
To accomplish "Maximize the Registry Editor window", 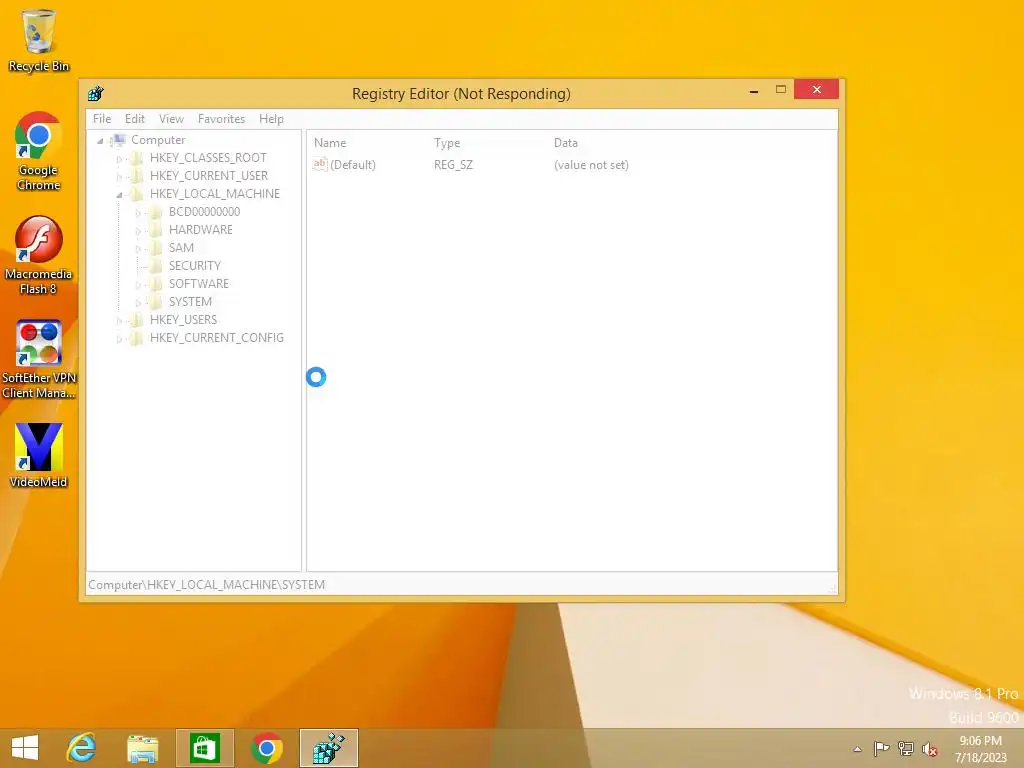I will (780, 89).
